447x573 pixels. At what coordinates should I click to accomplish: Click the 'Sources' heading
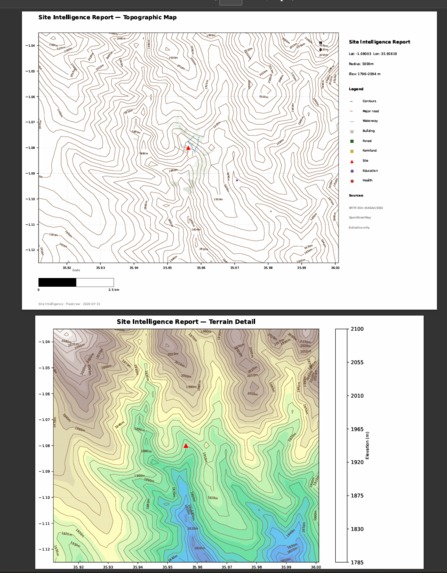356,196
